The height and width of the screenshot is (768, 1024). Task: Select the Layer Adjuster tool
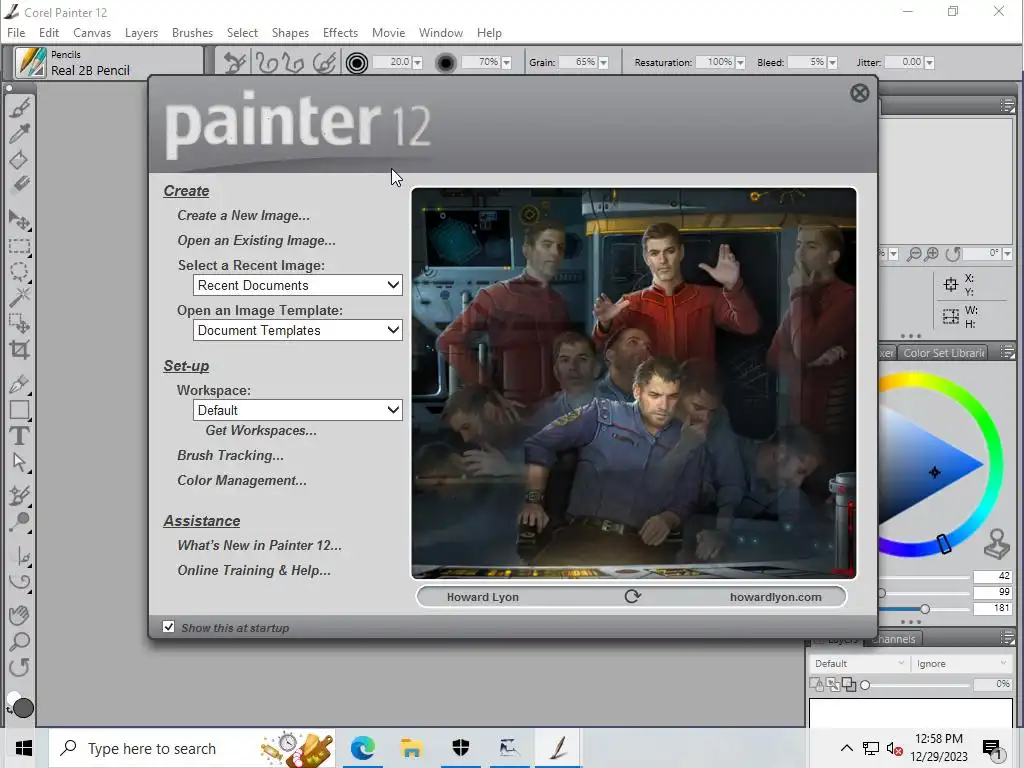19,221
